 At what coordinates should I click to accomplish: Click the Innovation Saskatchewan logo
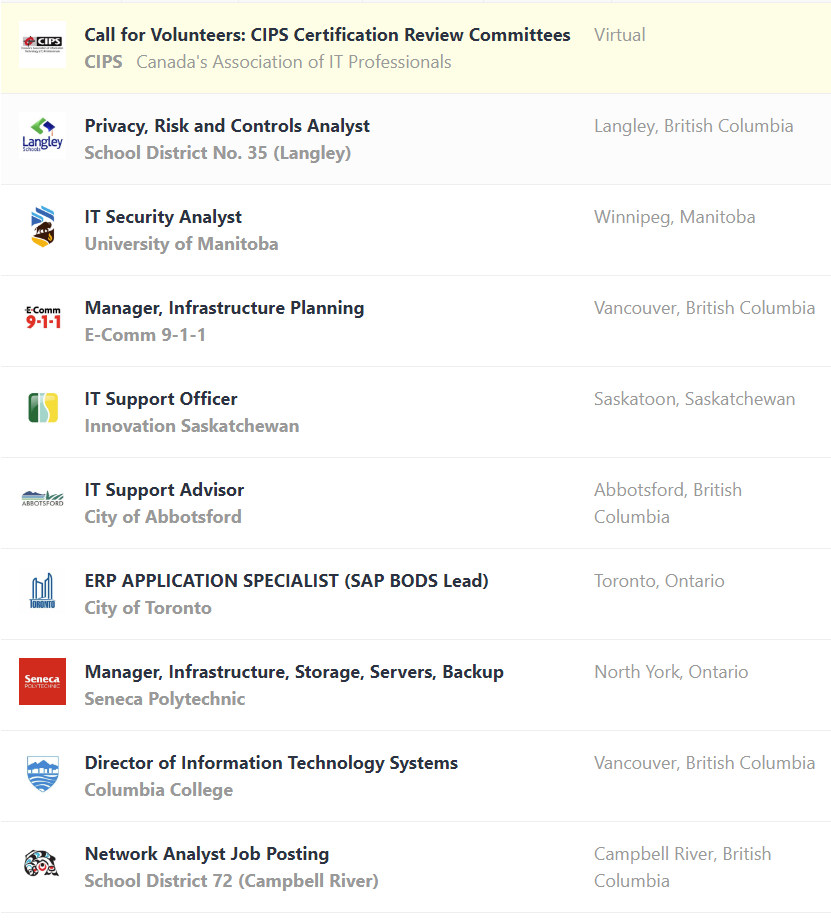coord(42,409)
